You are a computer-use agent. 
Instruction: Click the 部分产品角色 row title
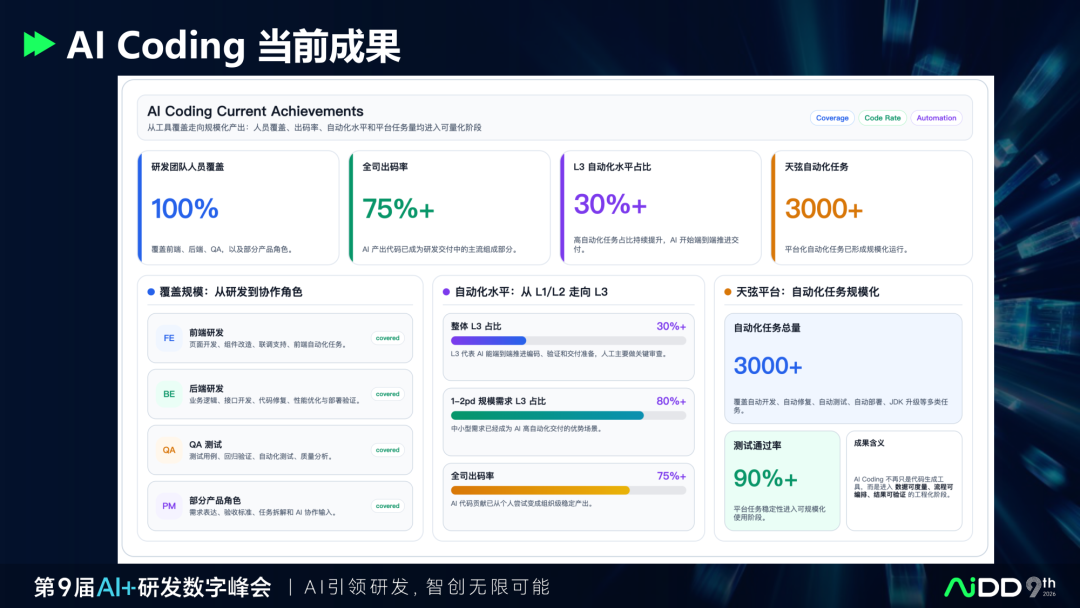click(x=215, y=501)
